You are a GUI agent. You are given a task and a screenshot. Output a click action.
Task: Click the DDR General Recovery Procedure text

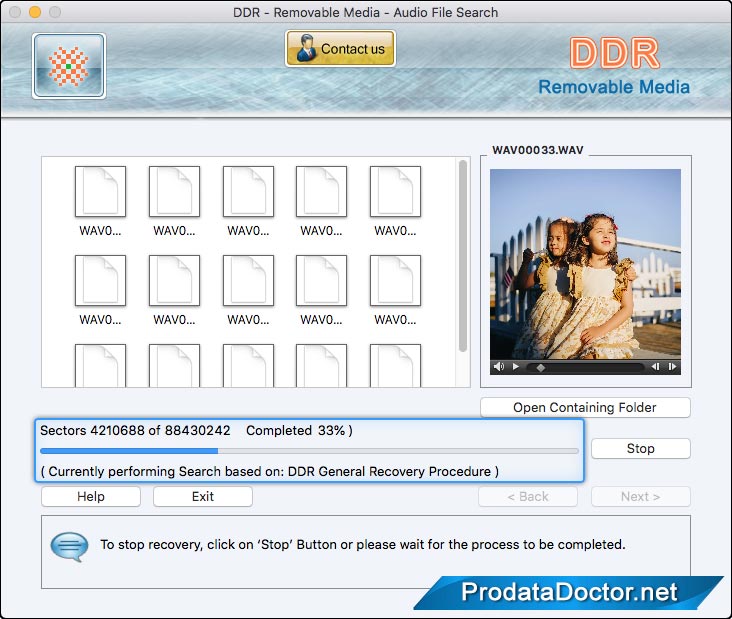click(389, 471)
